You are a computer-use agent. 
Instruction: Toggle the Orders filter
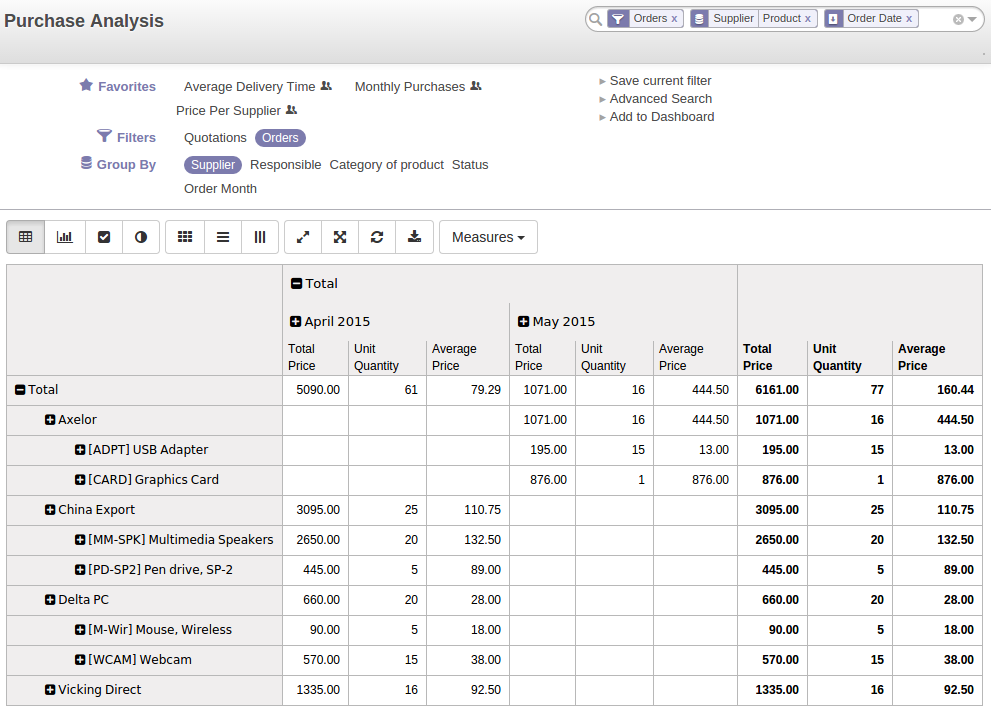coord(280,138)
